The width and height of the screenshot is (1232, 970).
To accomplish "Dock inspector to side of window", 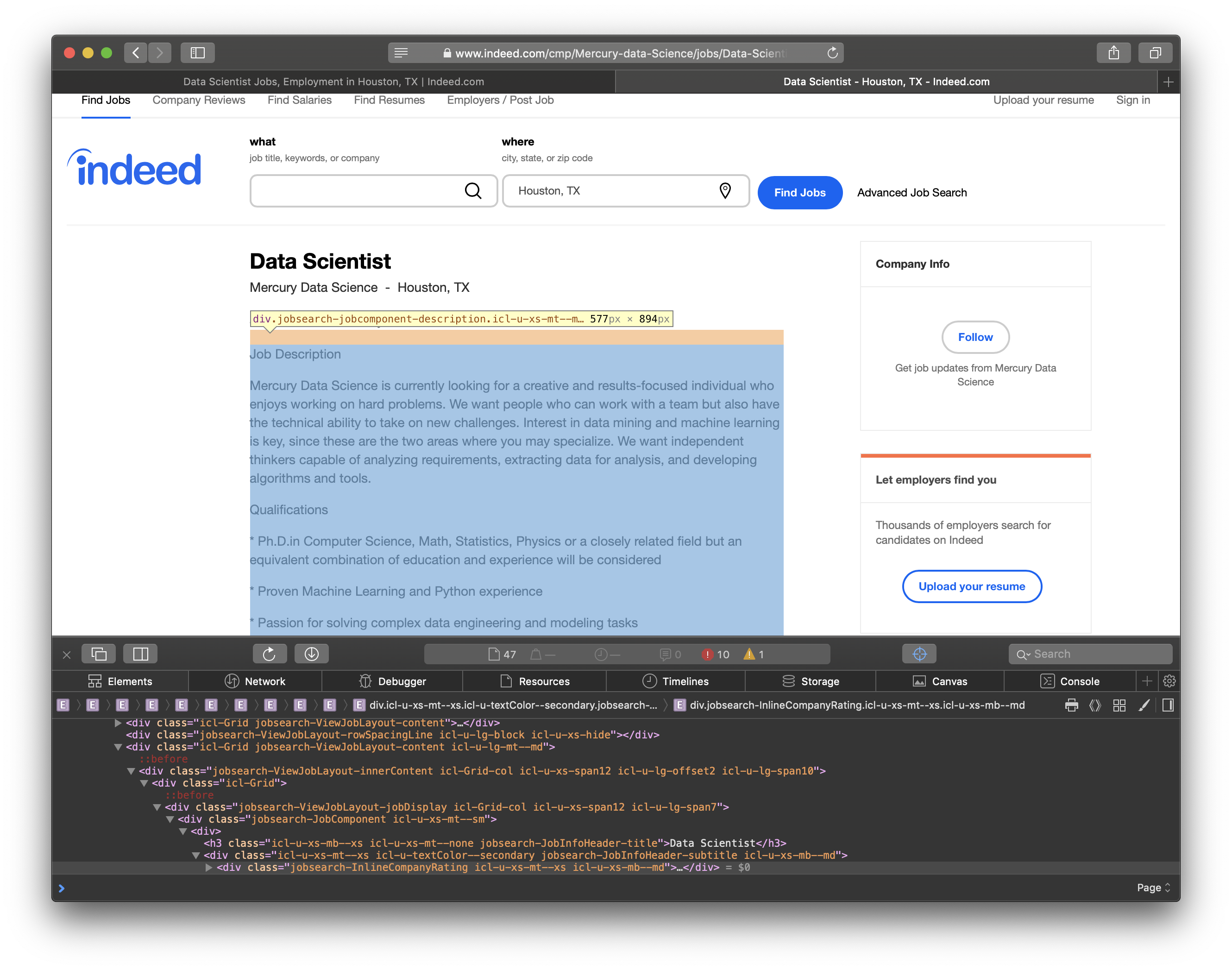I will [140, 654].
